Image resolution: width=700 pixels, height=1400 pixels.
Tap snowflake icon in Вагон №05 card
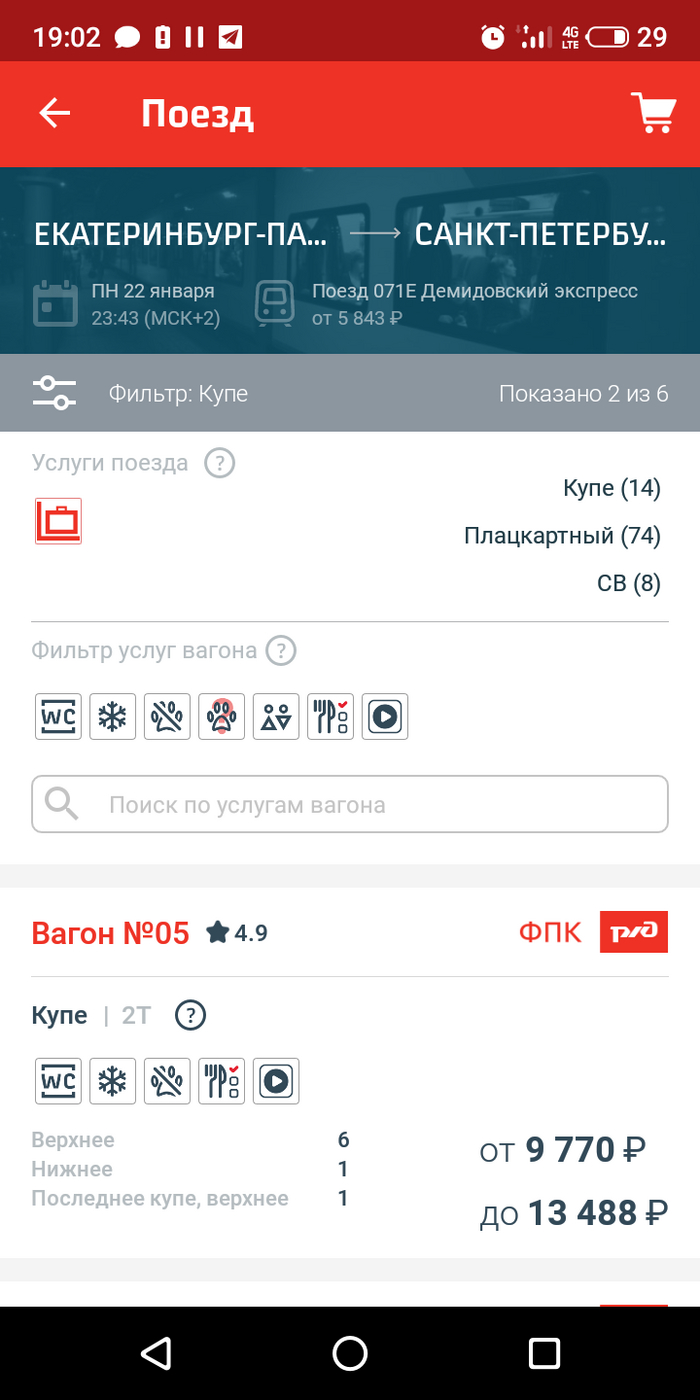tap(112, 1081)
